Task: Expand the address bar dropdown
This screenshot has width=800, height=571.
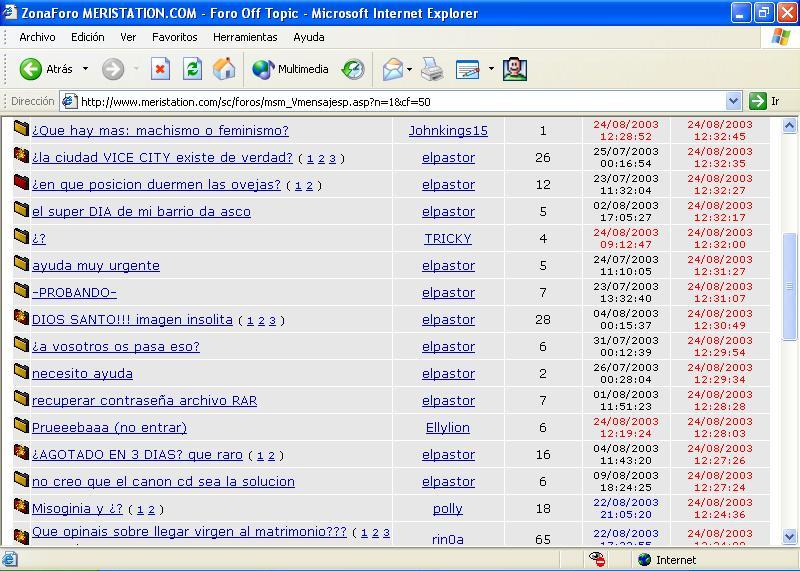Action: point(733,101)
